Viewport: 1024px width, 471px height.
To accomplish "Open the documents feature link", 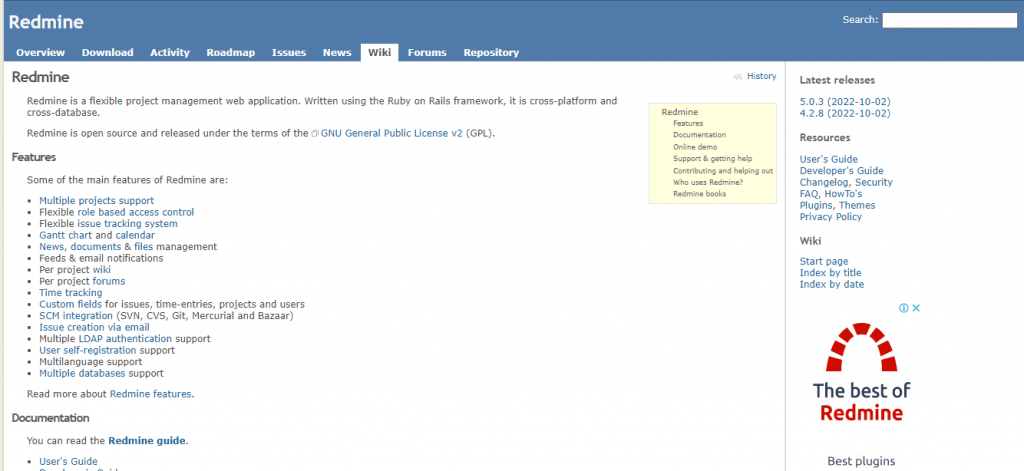I will (96, 247).
